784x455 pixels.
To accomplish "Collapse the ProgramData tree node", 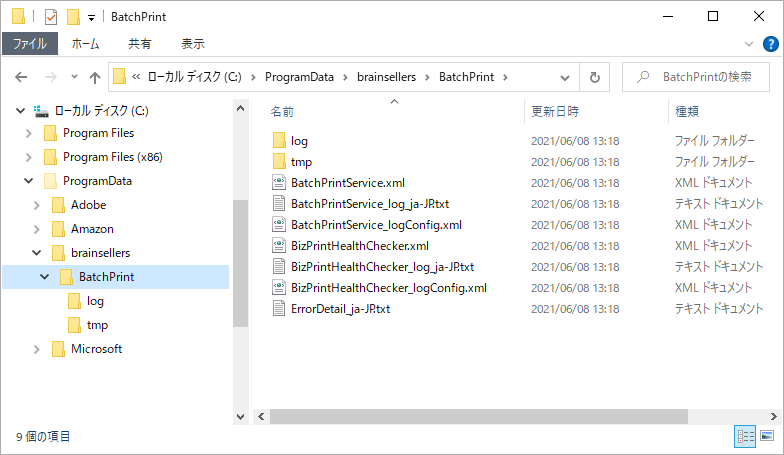I will point(28,181).
